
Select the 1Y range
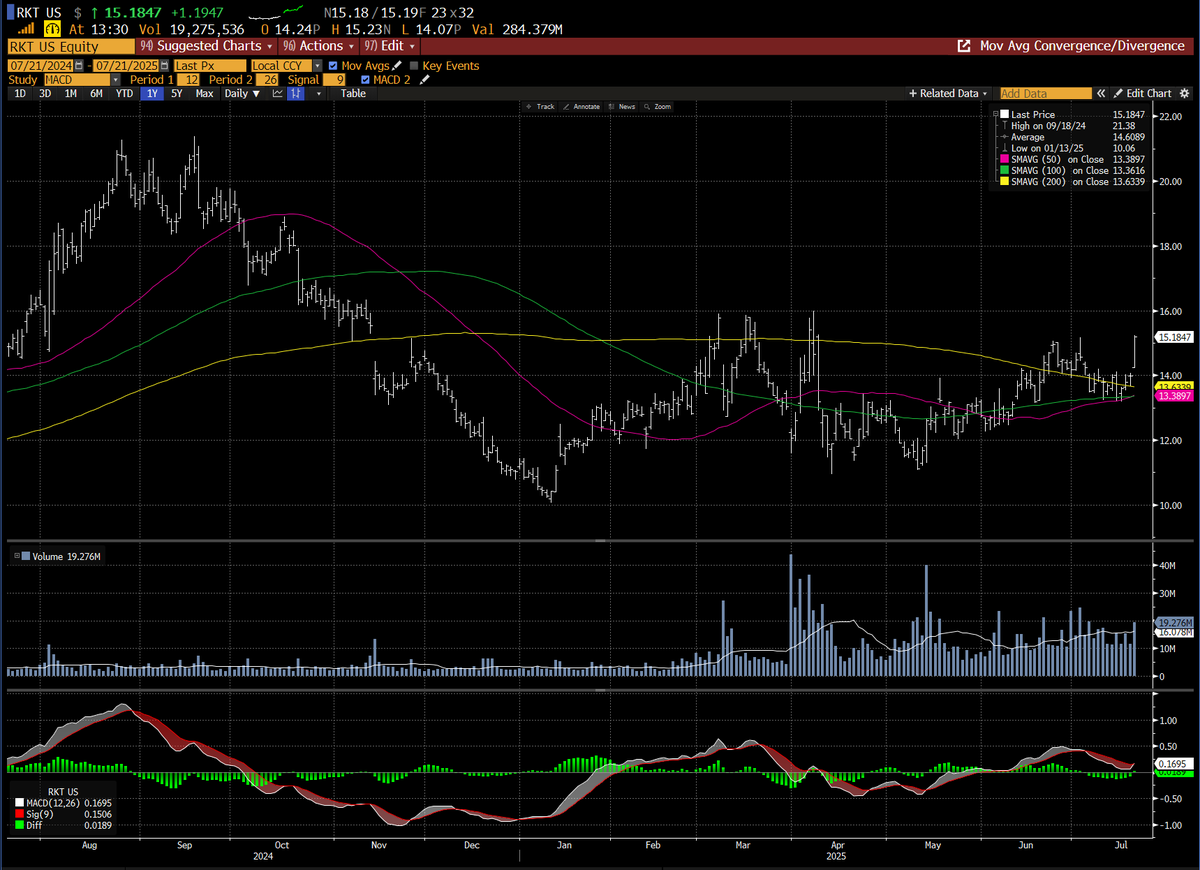click(x=152, y=93)
